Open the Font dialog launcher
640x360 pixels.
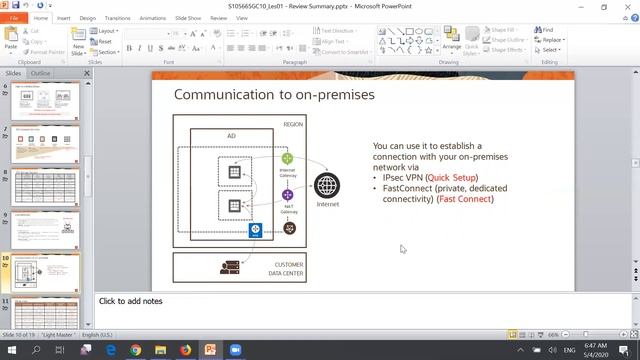click(220, 62)
